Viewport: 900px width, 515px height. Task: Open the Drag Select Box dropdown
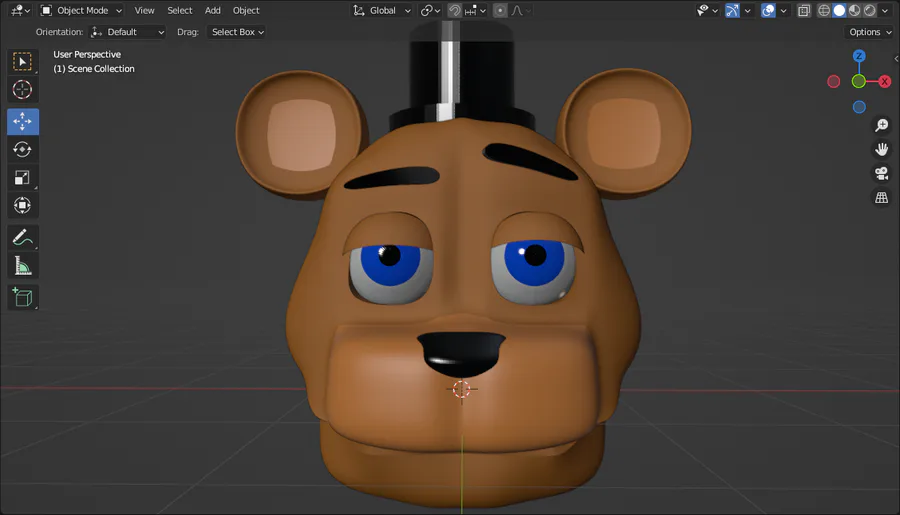click(x=237, y=32)
